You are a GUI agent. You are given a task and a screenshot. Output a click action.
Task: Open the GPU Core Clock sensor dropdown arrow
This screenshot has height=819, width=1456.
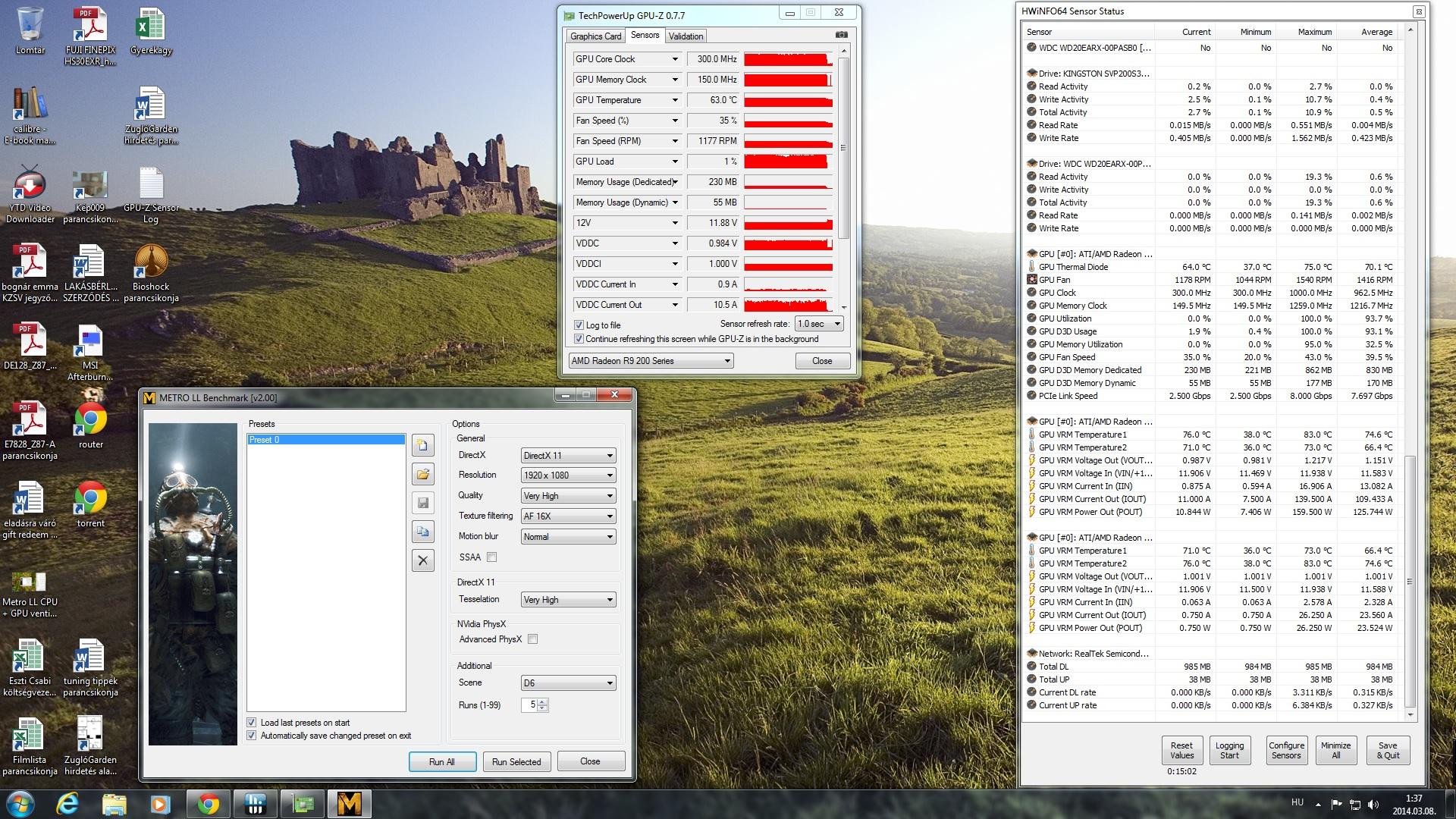(674, 59)
